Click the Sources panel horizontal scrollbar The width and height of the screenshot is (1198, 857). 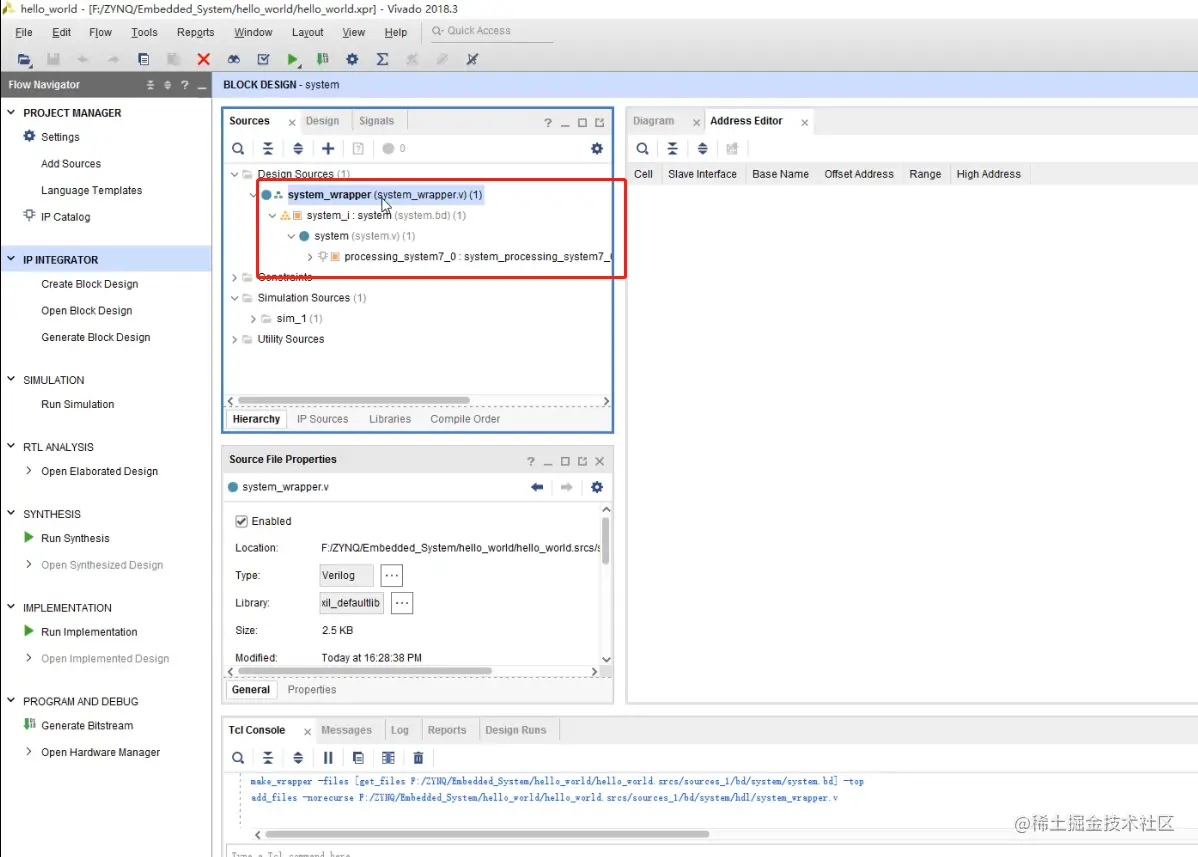click(354, 401)
